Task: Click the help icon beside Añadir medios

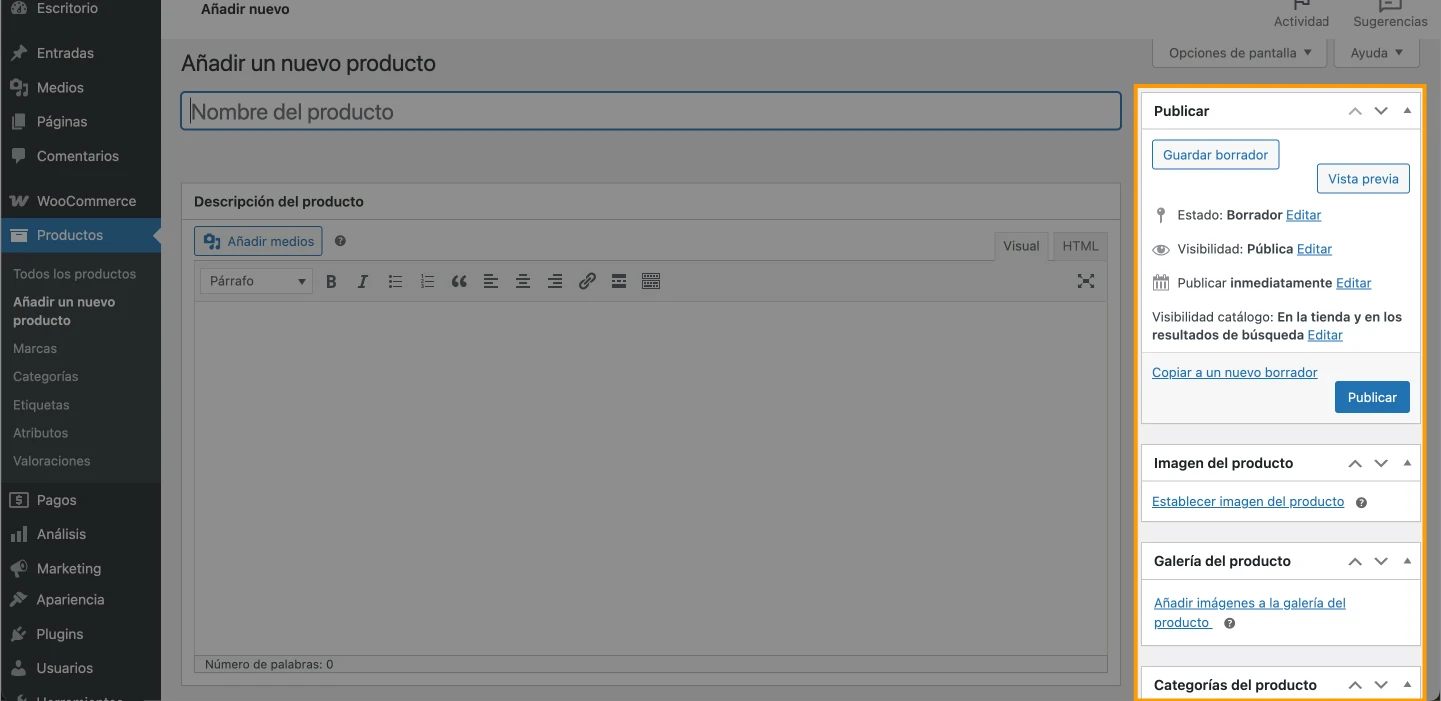Action: tap(340, 241)
